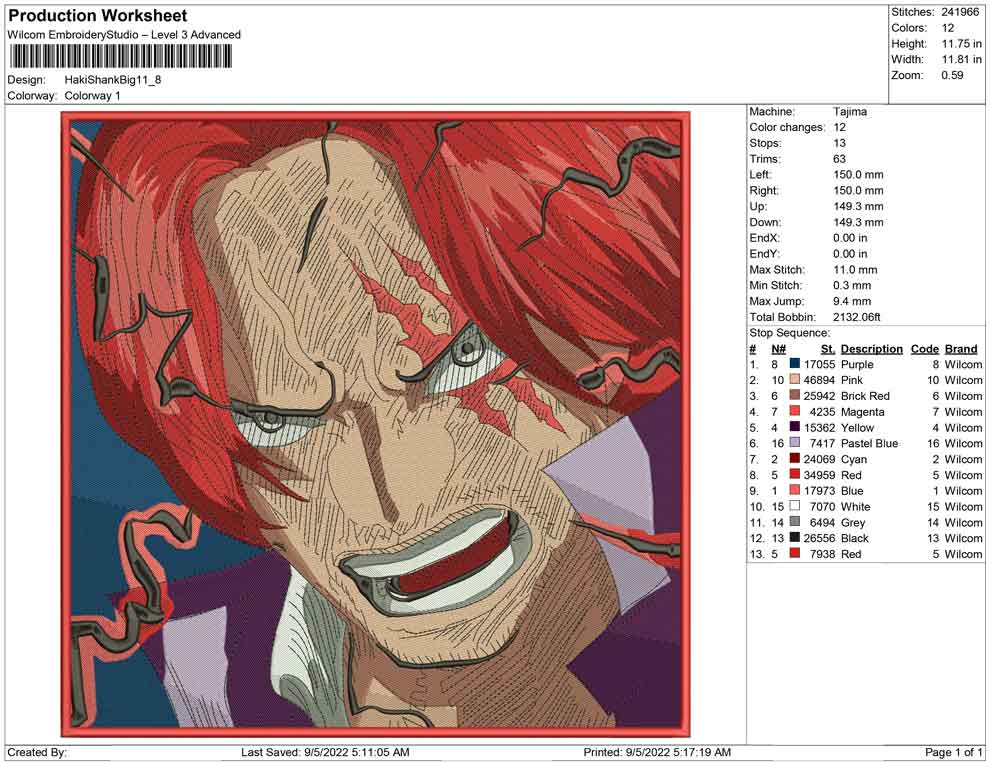Click stitch count '34959' in stop sequence
Screen dimensions: 990x762
[819, 475]
